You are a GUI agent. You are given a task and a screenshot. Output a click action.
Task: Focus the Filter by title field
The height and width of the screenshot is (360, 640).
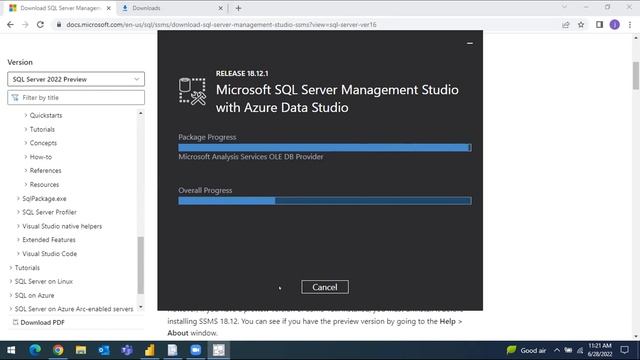[x=76, y=98]
